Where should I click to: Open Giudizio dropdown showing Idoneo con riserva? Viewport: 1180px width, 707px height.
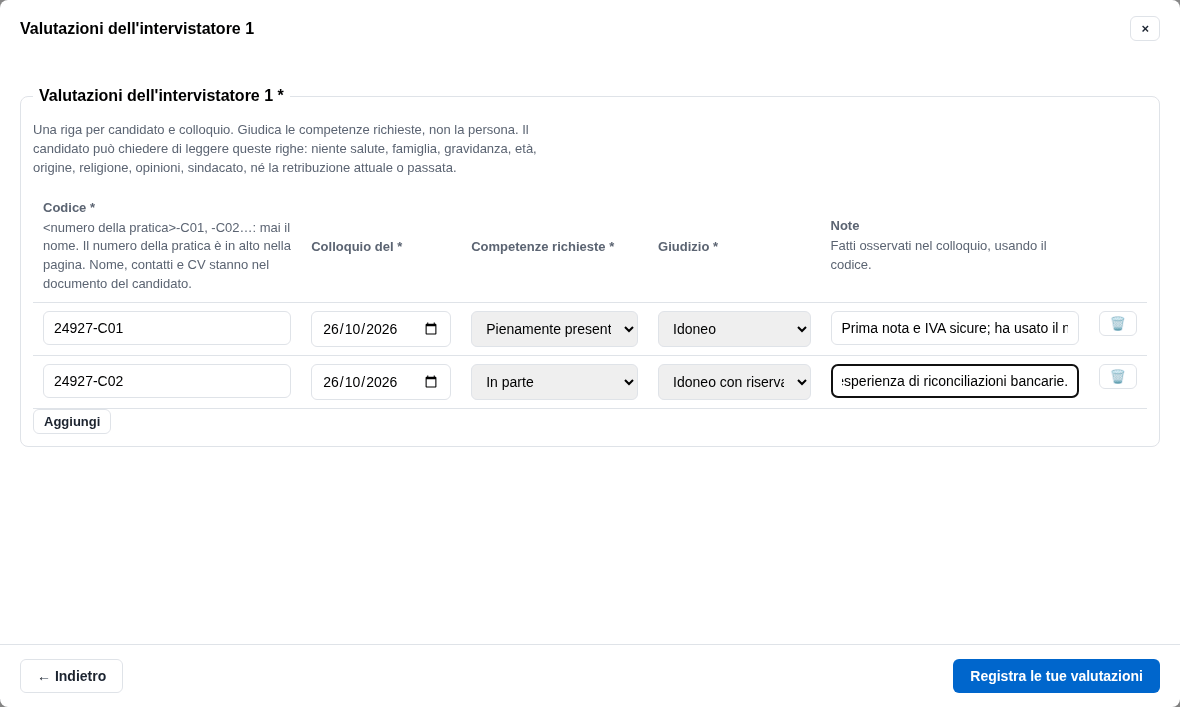[x=734, y=382]
